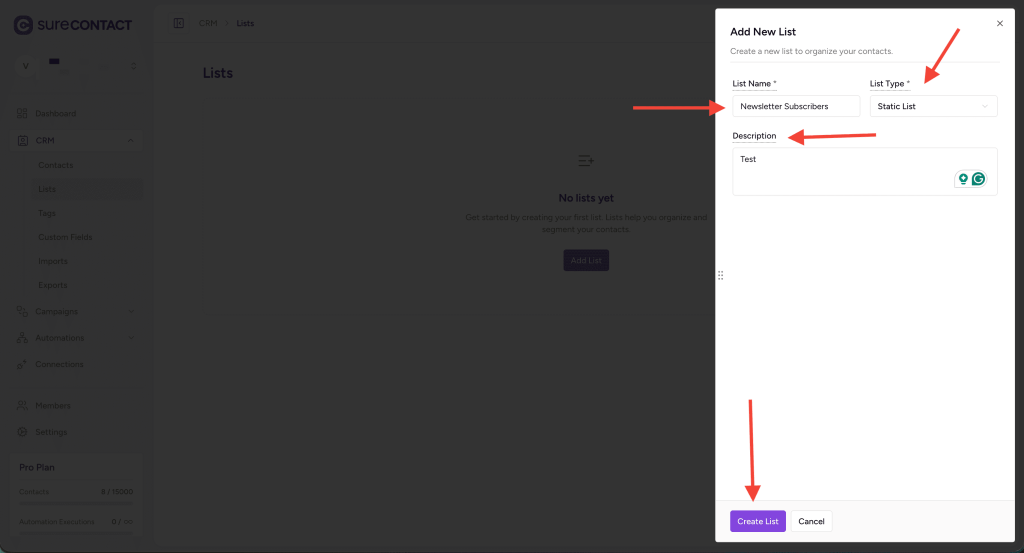Open the List Type dropdown
Screen dimensions: 1024x553
click(x=933, y=106)
